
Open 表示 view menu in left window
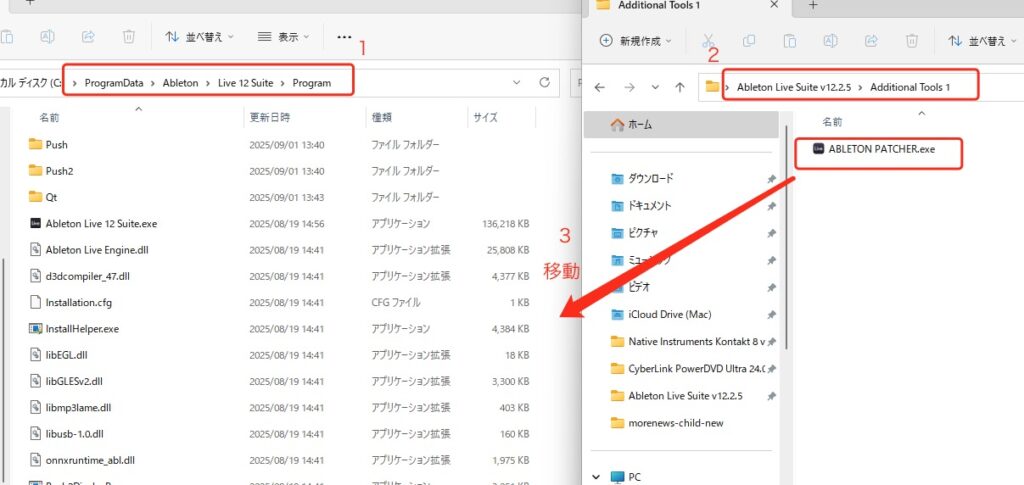(283, 37)
